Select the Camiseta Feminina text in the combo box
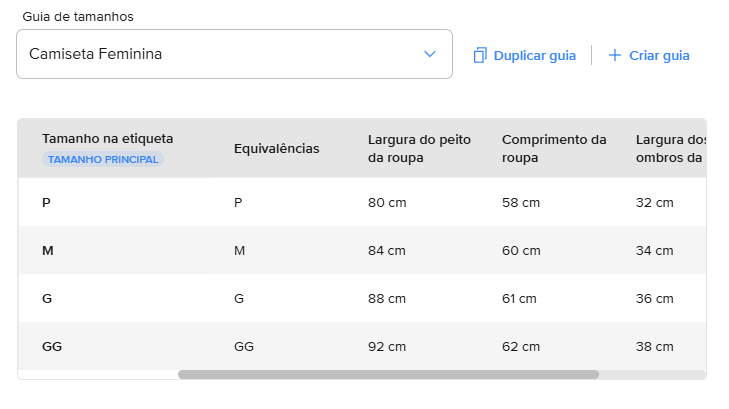The image size is (729, 409). pos(96,54)
